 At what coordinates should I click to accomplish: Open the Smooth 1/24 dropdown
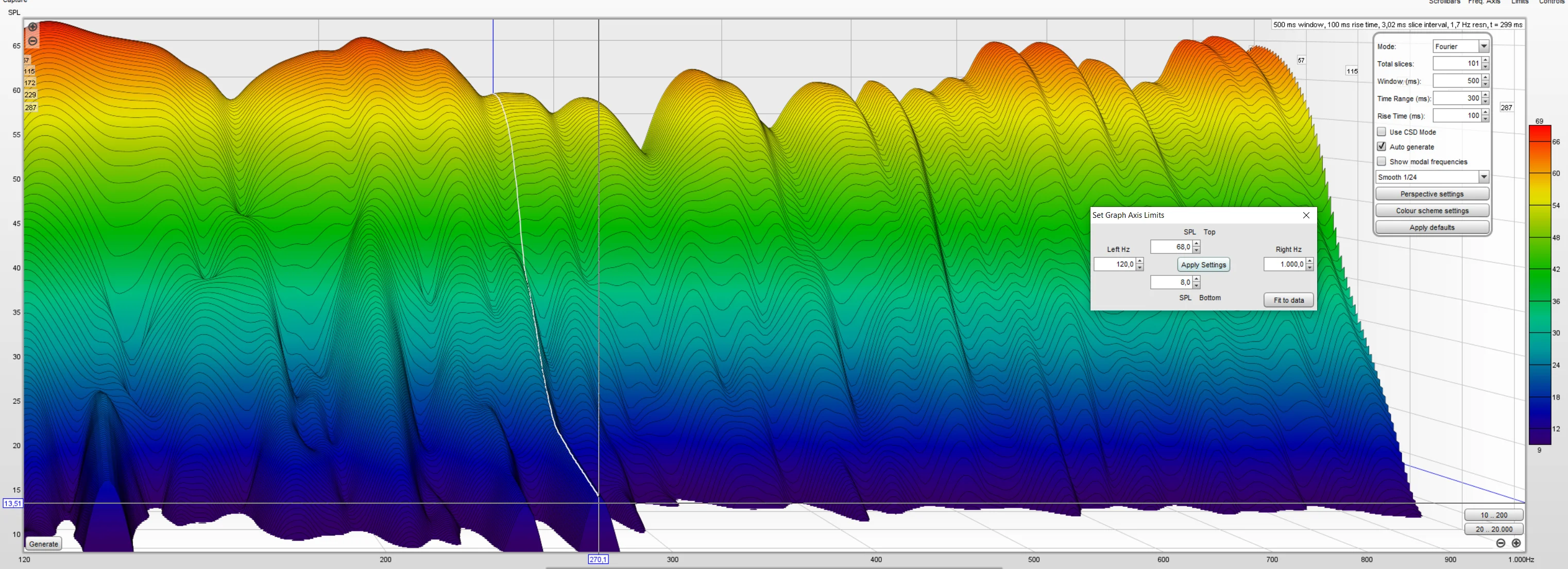pyautogui.click(x=1432, y=177)
